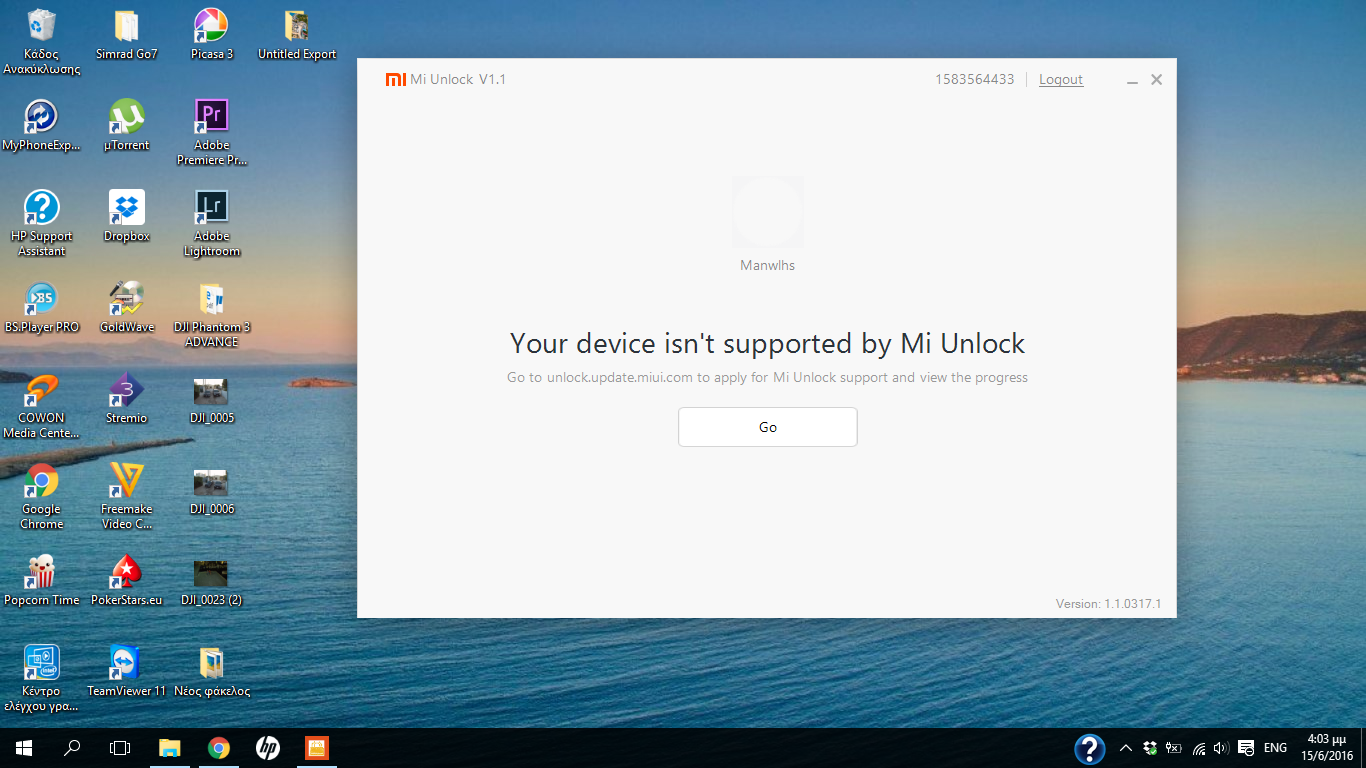Select the µTorrent desktop icon
Viewport: 1366px width, 768px height.
126,118
